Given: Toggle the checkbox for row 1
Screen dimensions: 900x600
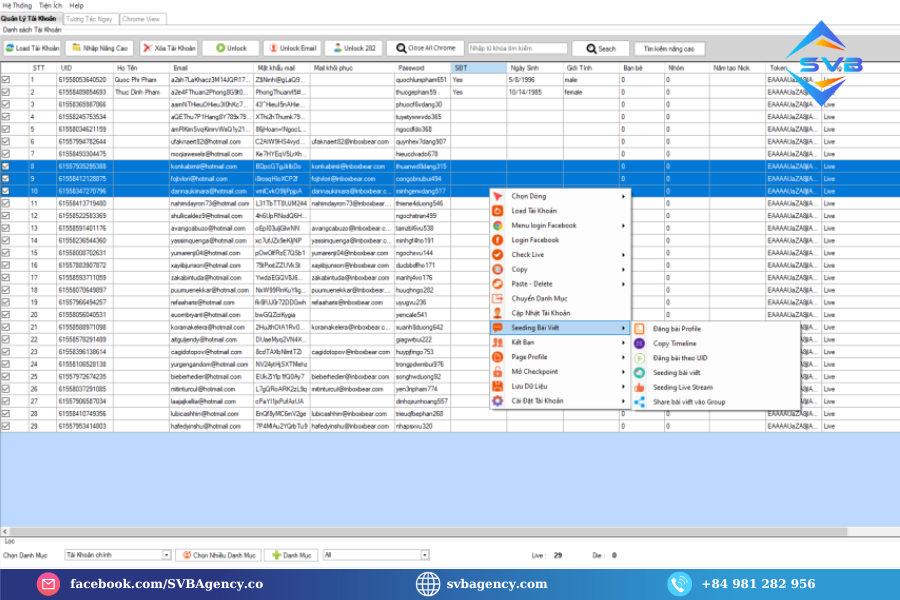Looking at the screenshot, I should [x=6, y=79].
